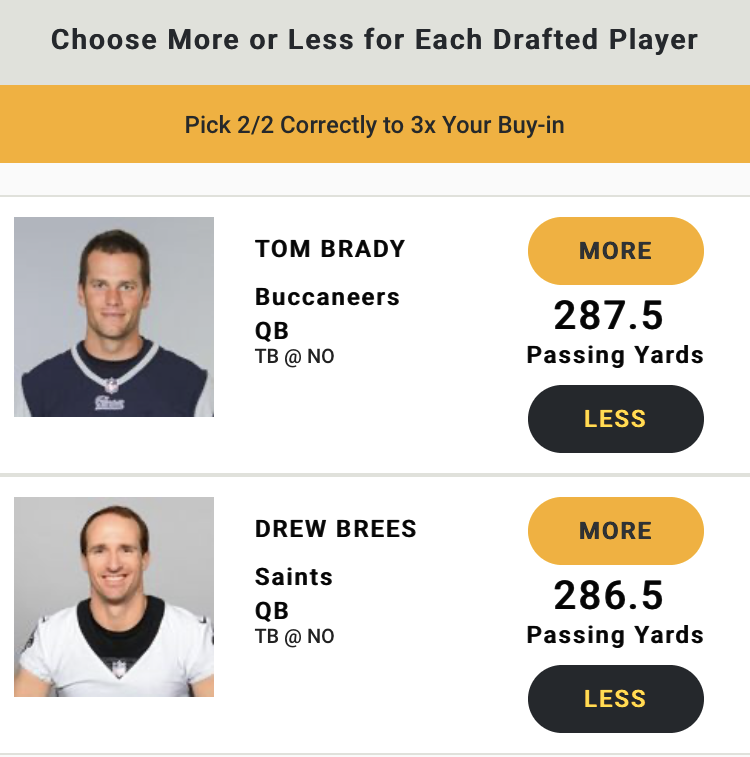
Task: Choose LESS for Drew Brees
Action: click(x=615, y=699)
